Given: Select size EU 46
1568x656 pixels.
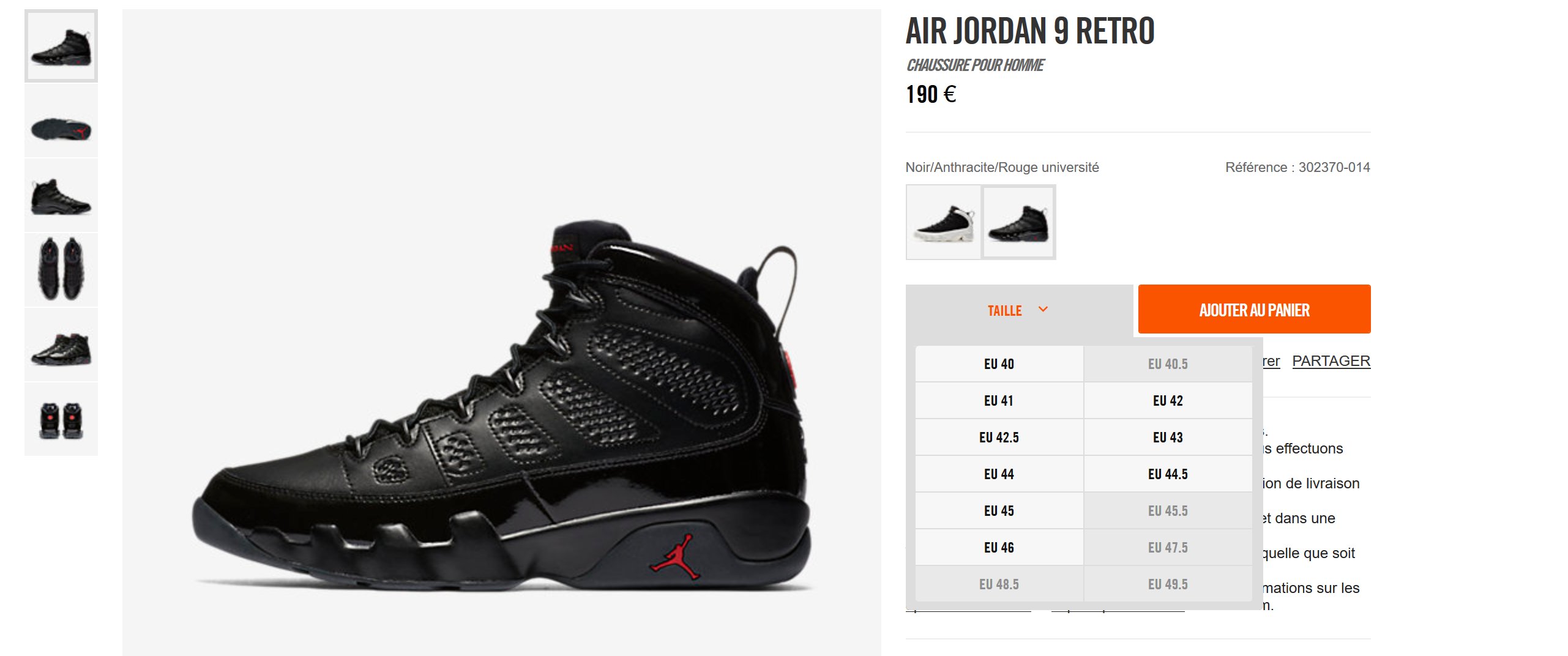Looking at the screenshot, I should (x=999, y=548).
